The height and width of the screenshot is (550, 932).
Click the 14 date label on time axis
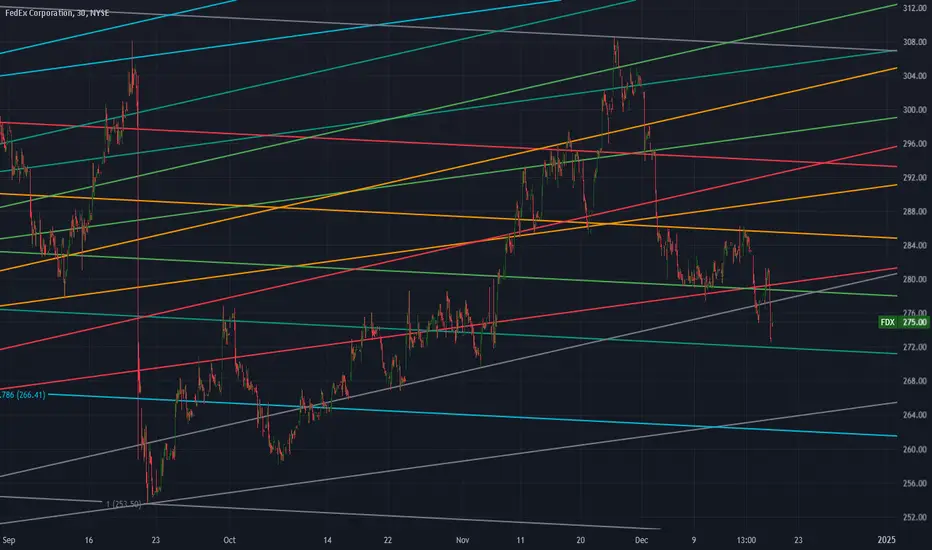pos(328,540)
